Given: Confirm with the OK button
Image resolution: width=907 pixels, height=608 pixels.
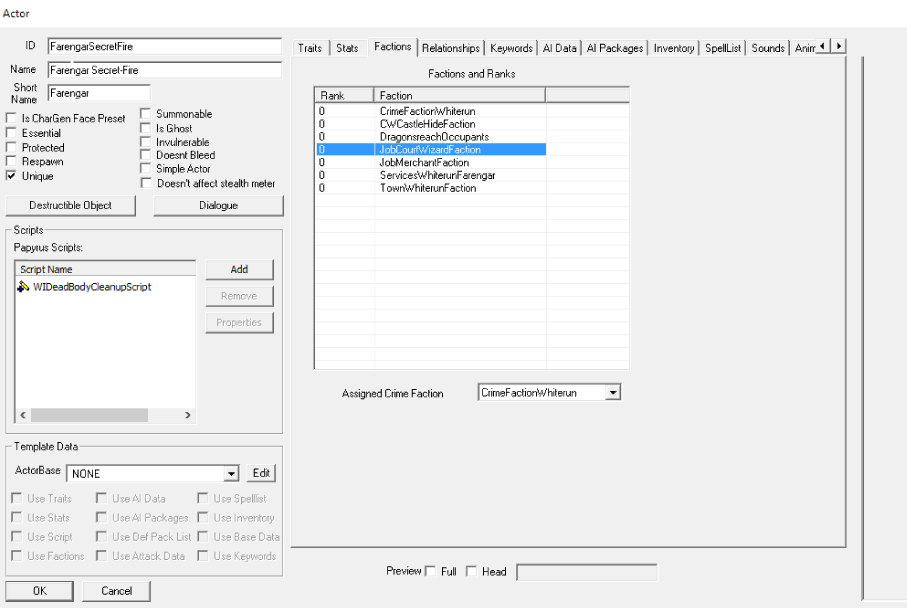Looking at the screenshot, I should [x=39, y=591].
